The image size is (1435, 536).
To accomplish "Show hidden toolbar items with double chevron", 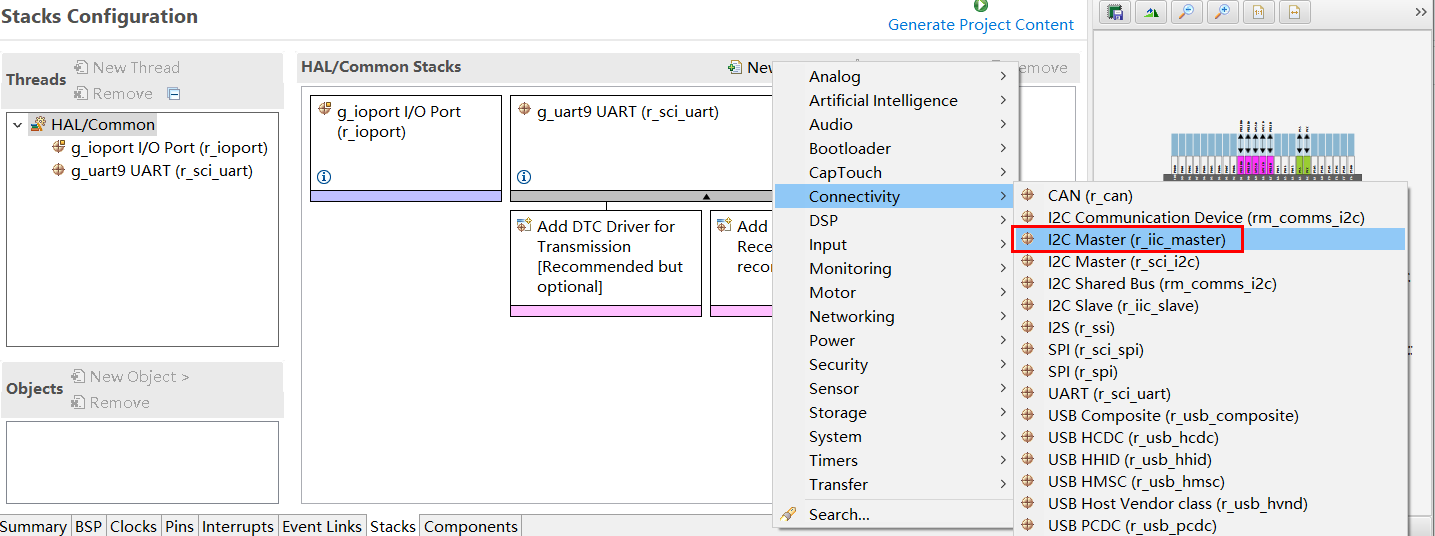I will [1421, 11].
